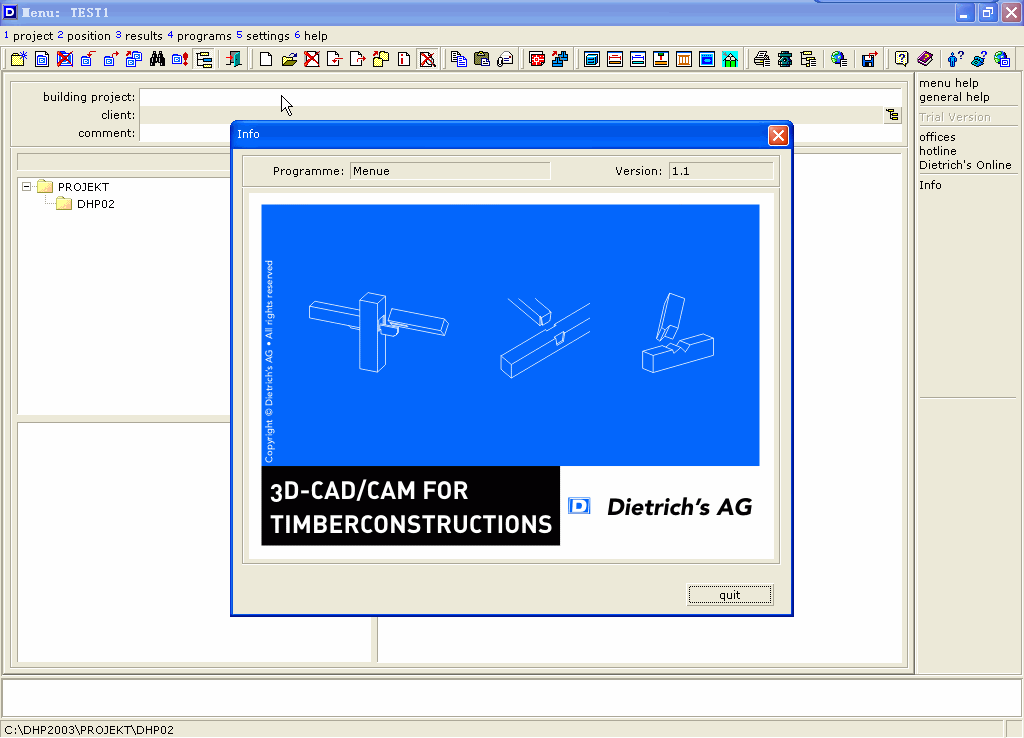This screenshot has width=1024, height=738.
Task: Click the floppy disk with red arrow icon
Action: [869, 59]
